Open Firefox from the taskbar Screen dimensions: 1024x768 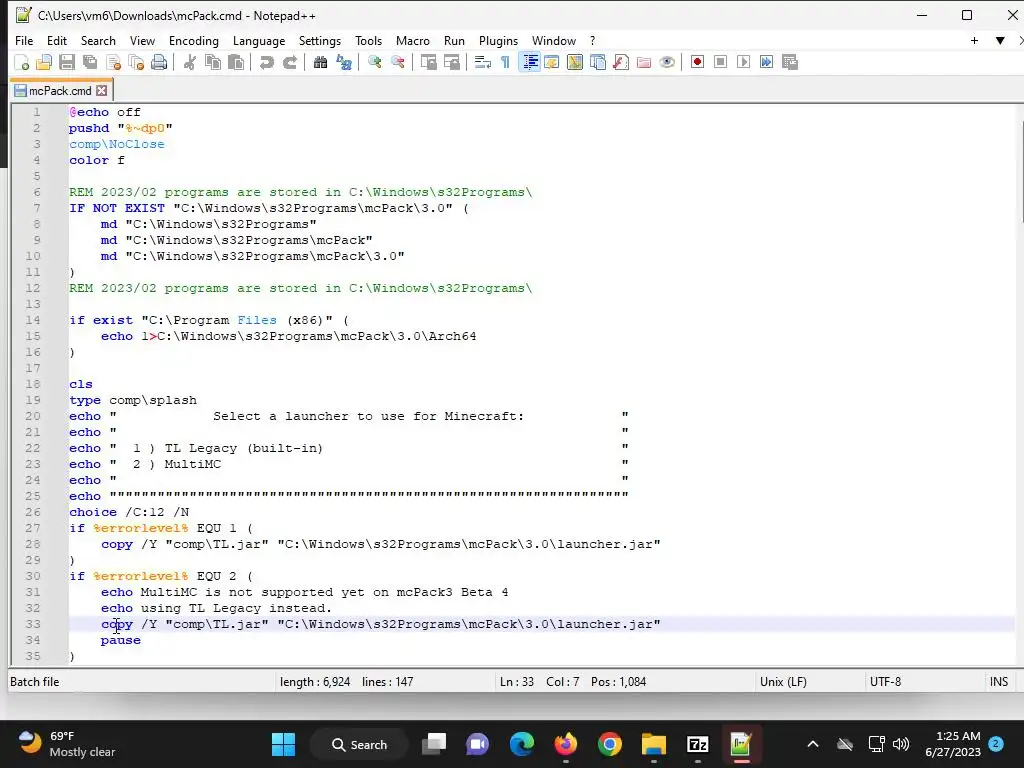(x=566, y=744)
